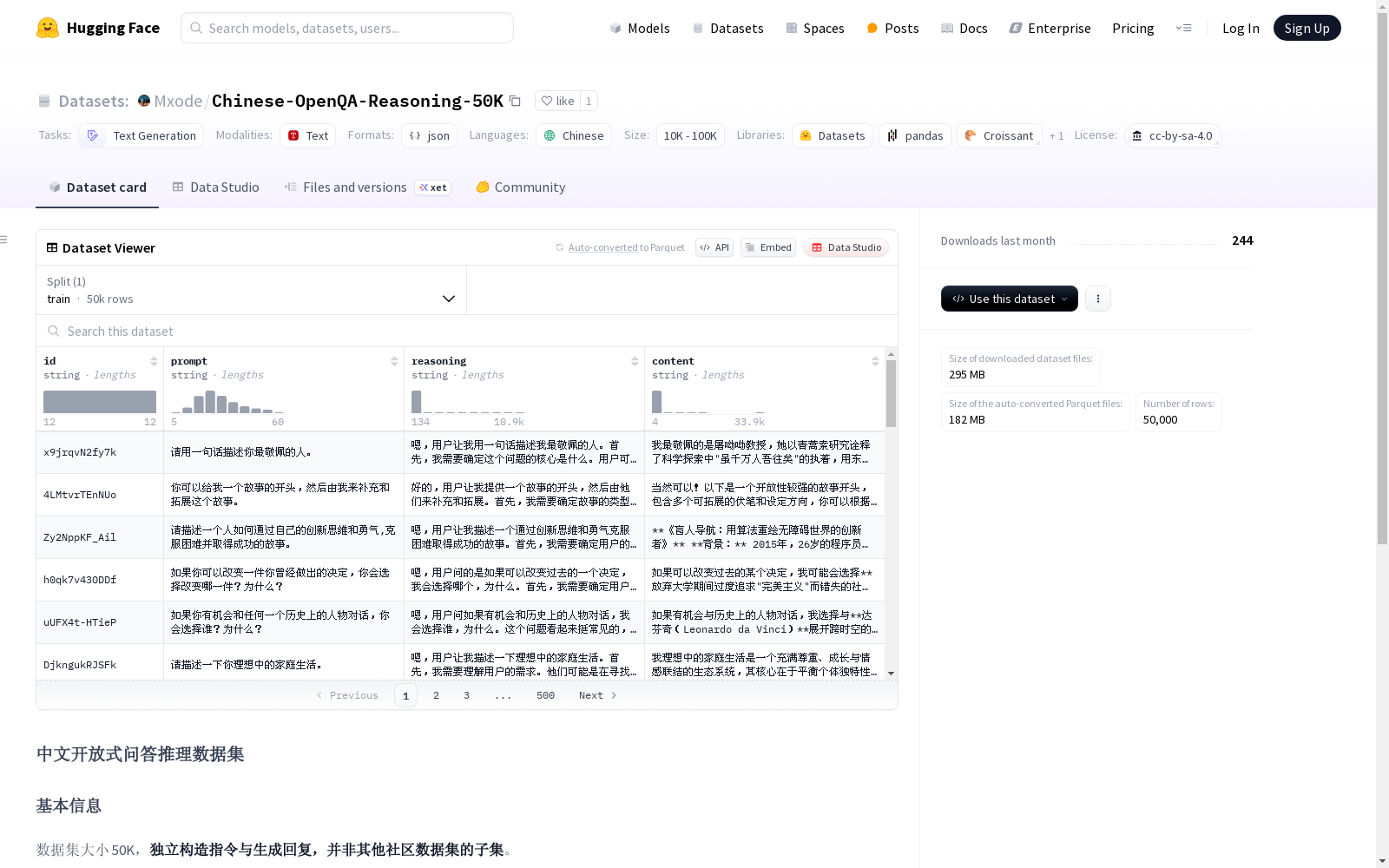The image size is (1389, 868).
Task: Focus the Search this dataset field
Action: [x=467, y=331]
